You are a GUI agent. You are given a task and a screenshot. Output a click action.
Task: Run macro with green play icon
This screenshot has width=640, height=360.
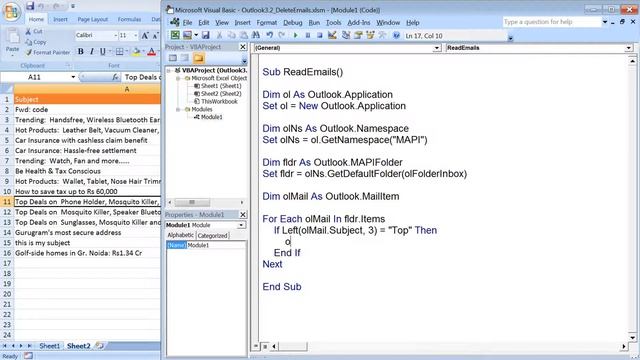pyautogui.click(x=296, y=36)
